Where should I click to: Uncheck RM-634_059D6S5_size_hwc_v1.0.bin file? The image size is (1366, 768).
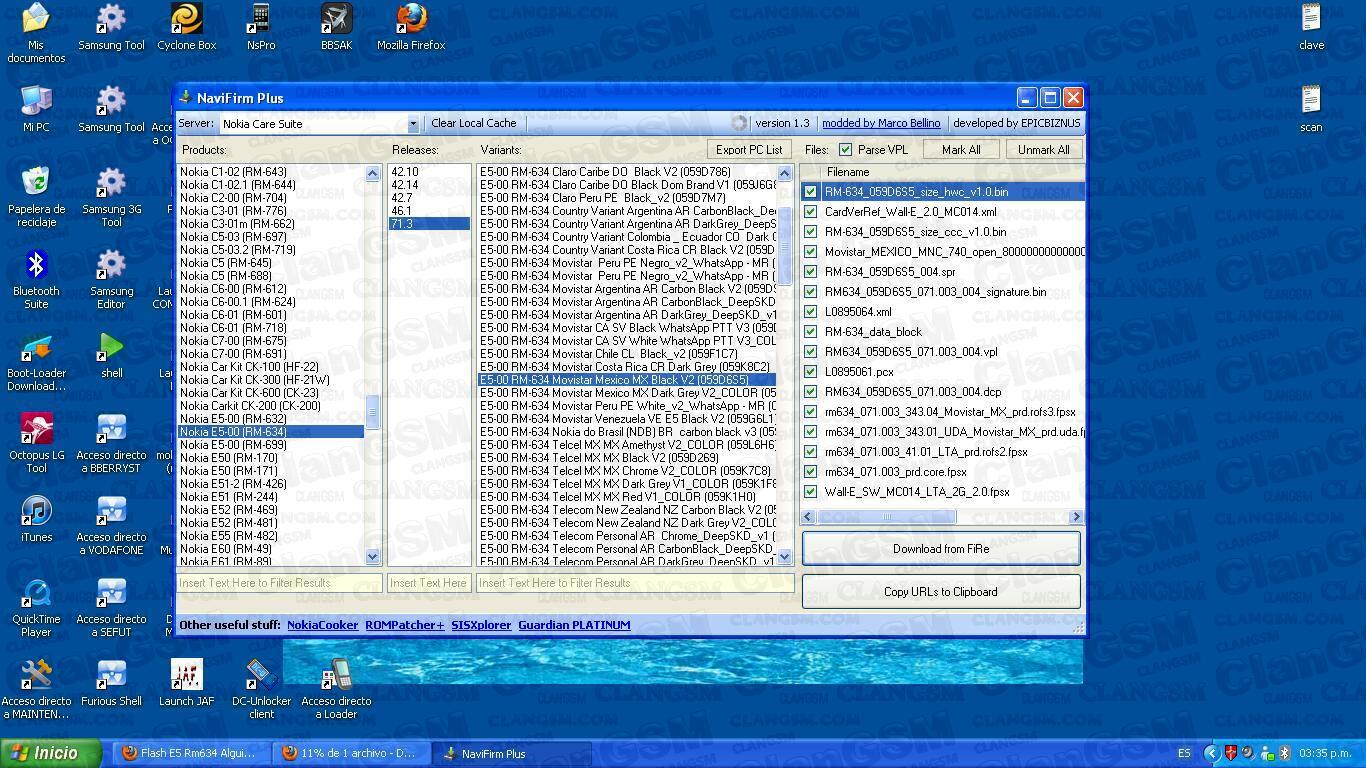coord(811,192)
